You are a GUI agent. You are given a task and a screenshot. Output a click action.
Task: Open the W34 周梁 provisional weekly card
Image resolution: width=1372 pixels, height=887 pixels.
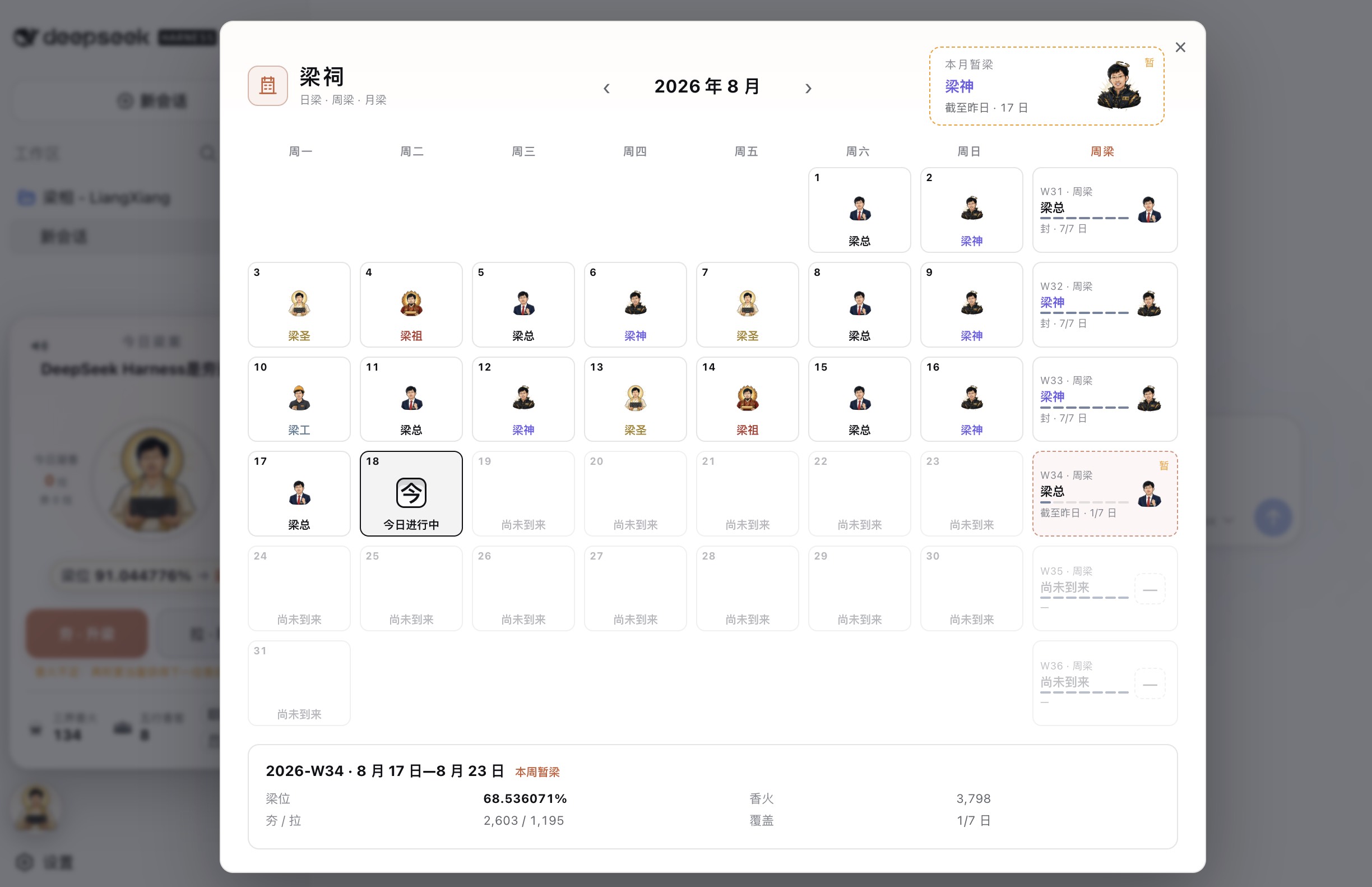pyautogui.click(x=1105, y=493)
